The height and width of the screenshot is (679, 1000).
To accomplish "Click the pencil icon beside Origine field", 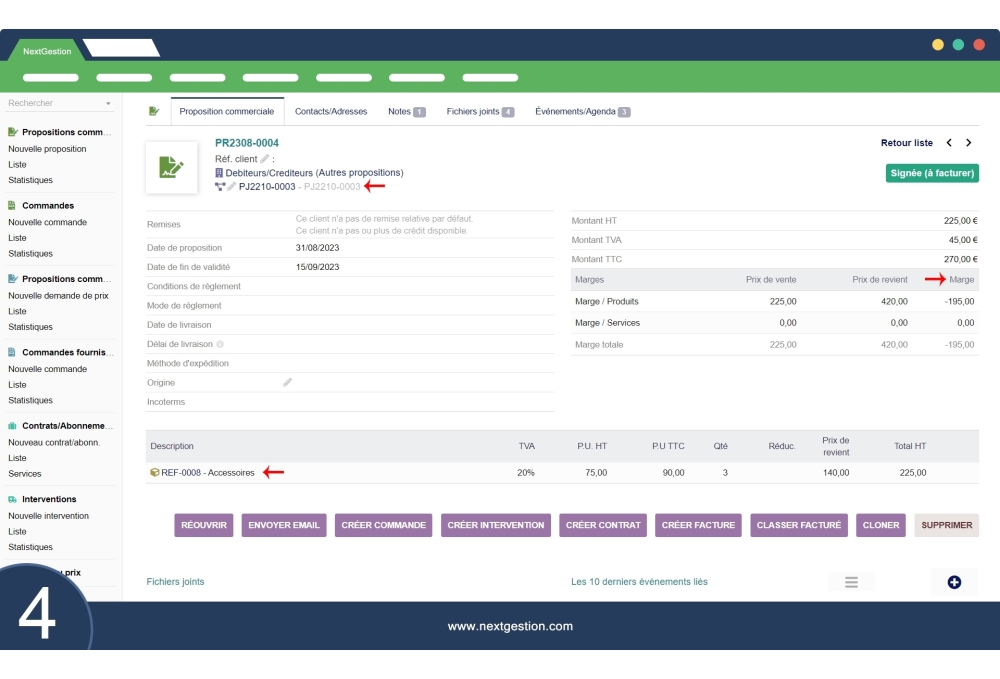I will click(288, 381).
